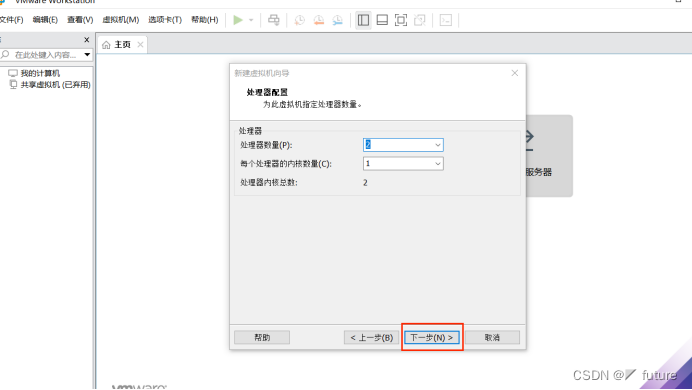Click the Send Ctrl+Alt+Del toolbar icon
The width and height of the screenshot is (692, 390).
[x=274, y=20]
